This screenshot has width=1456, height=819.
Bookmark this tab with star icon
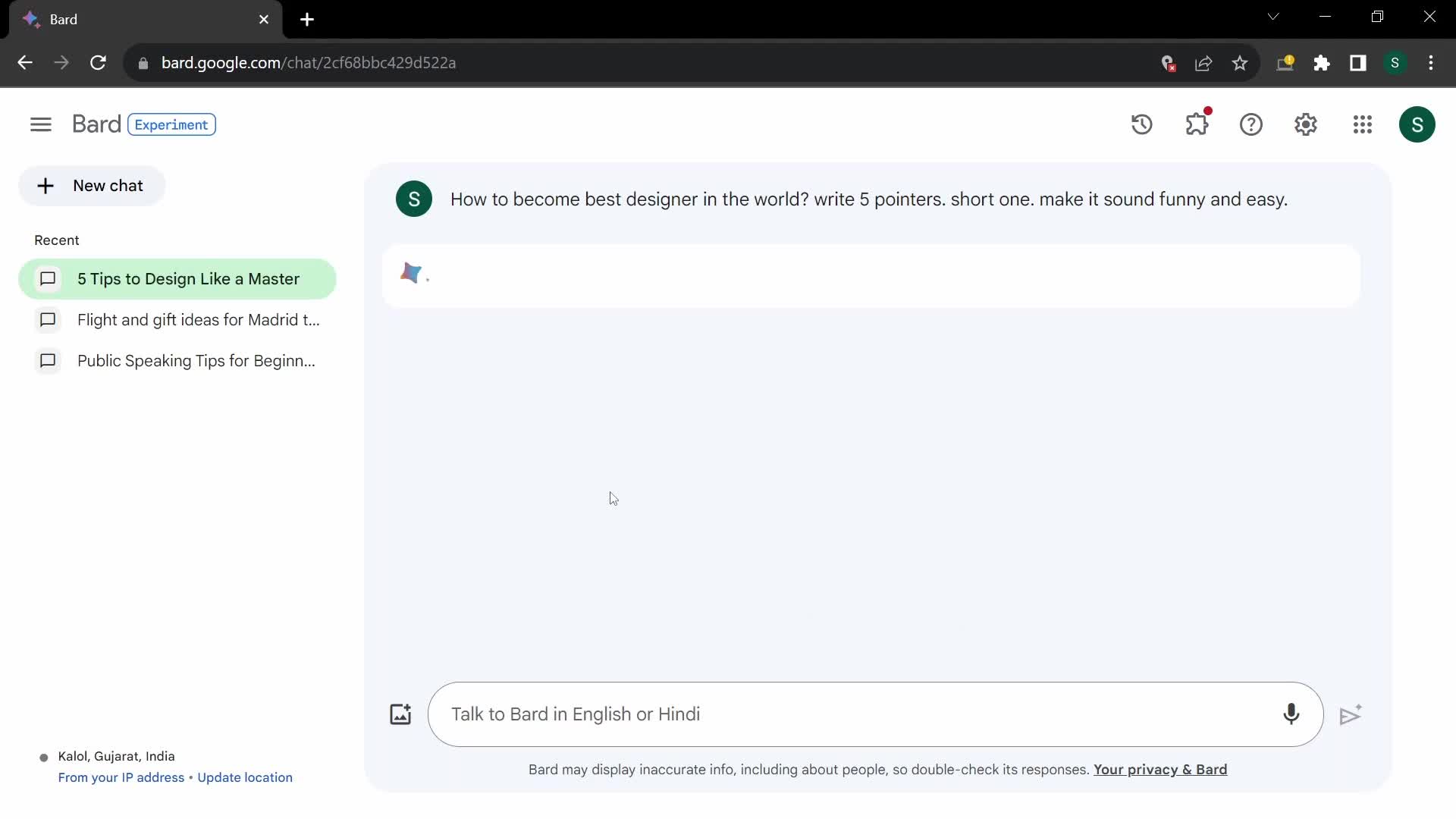pyautogui.click(x=1240, y=63)
